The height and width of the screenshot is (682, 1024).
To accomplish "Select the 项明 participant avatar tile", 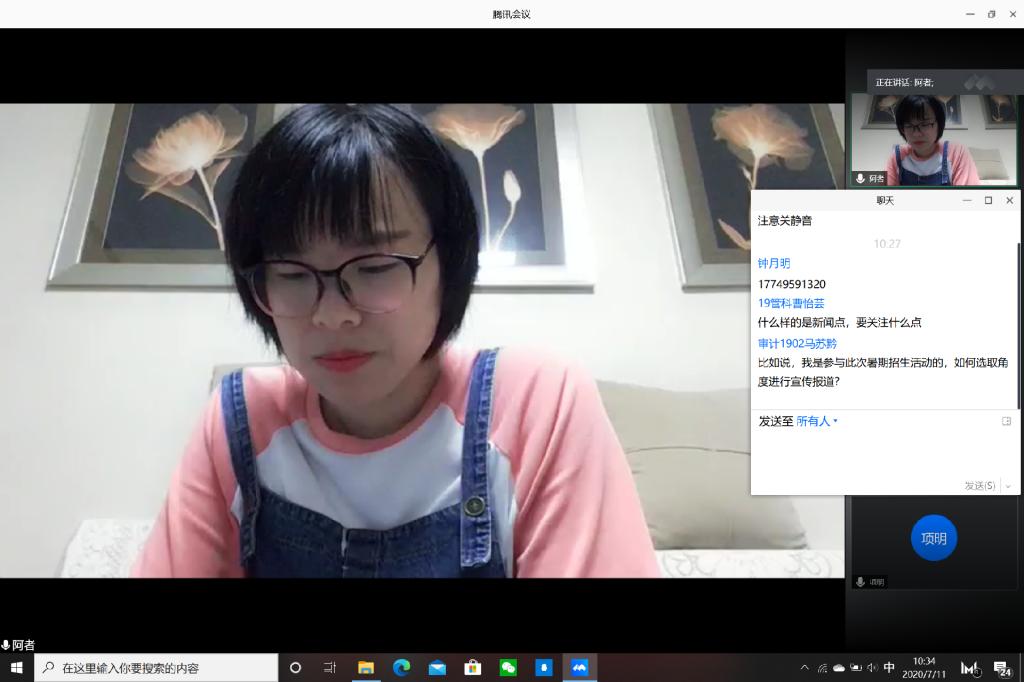I will (x=933, y=538).
